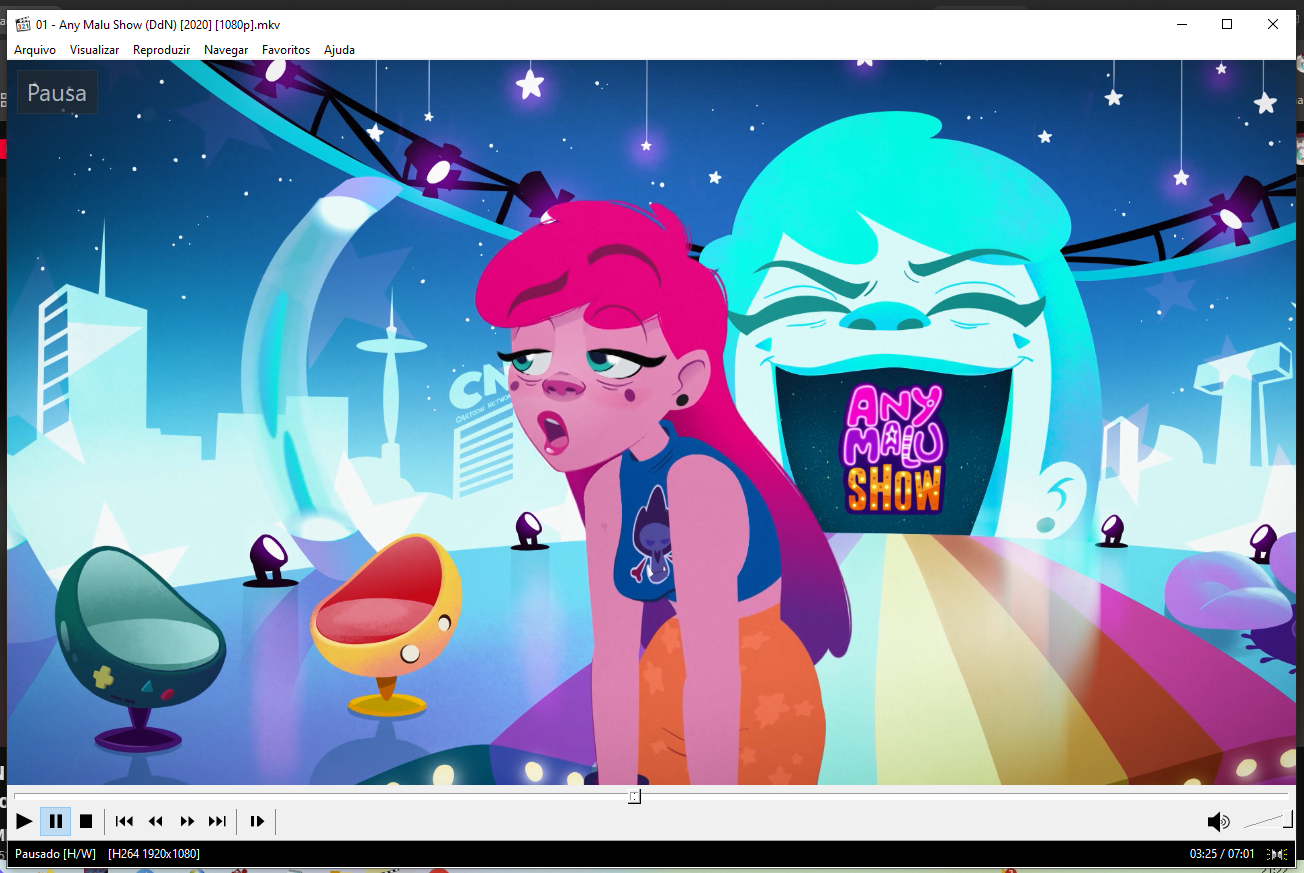The image size is (1304, 873).
Task: Open the Navegar menu
Action: (x=226, y=50)
